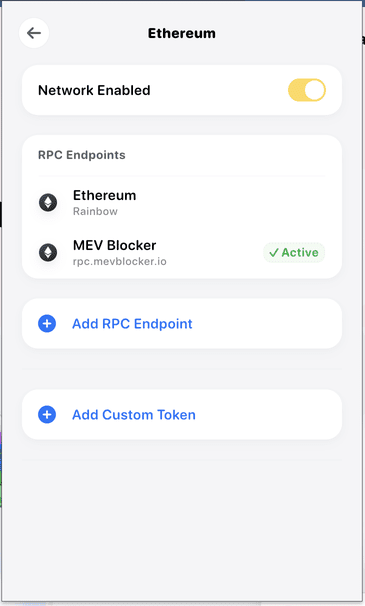
Task: Click the white knob of the yellow toggle
Action: [314, 90]
